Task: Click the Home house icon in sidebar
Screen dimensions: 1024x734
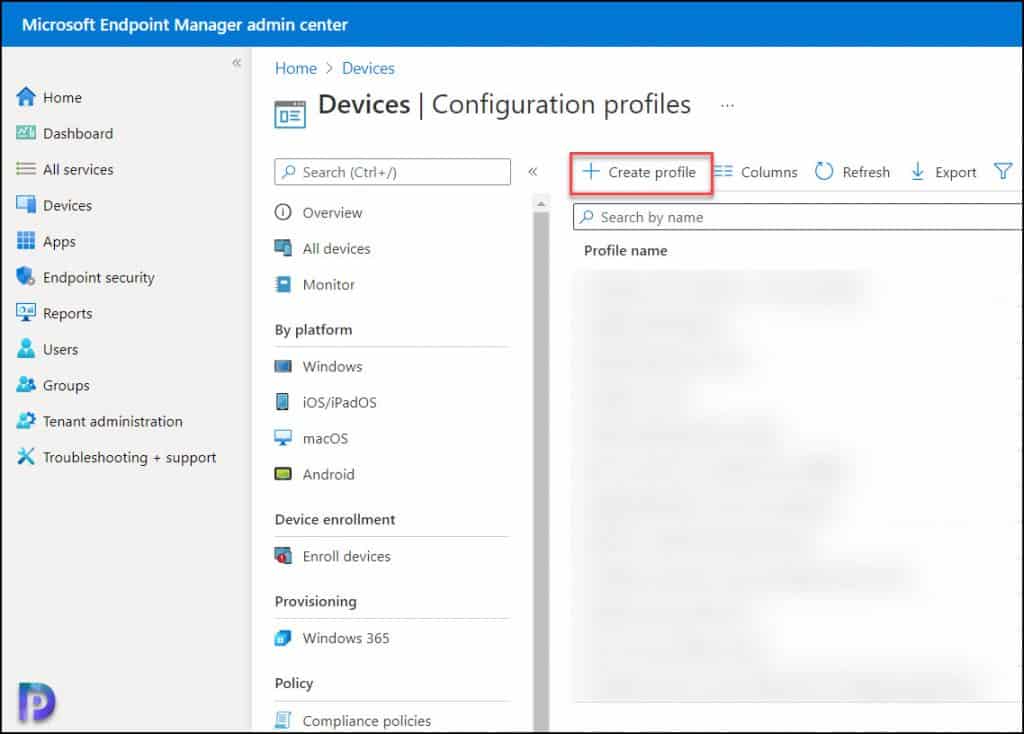Action: click(x=25, y=97)
